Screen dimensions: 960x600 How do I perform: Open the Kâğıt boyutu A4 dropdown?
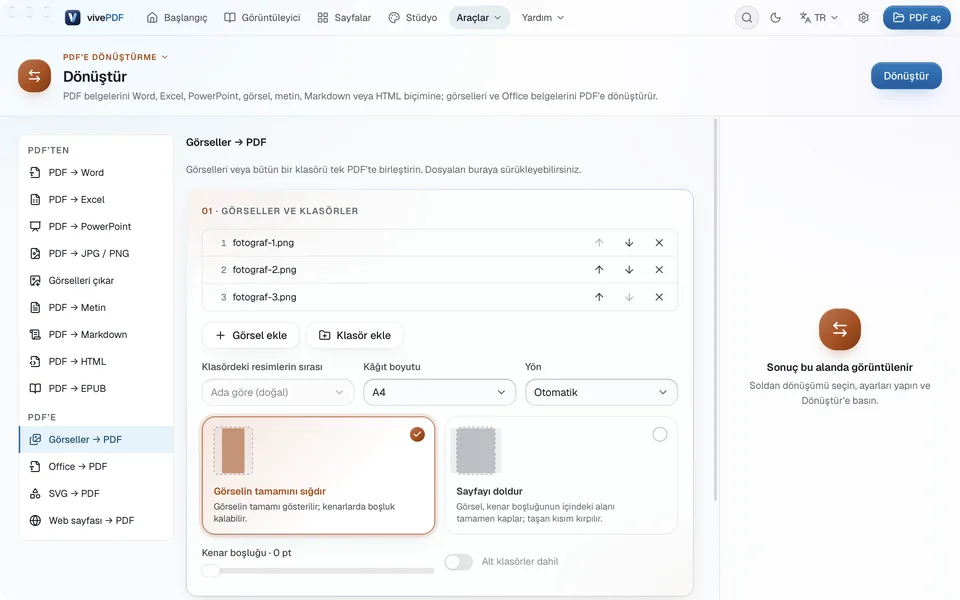coord(440,392)
